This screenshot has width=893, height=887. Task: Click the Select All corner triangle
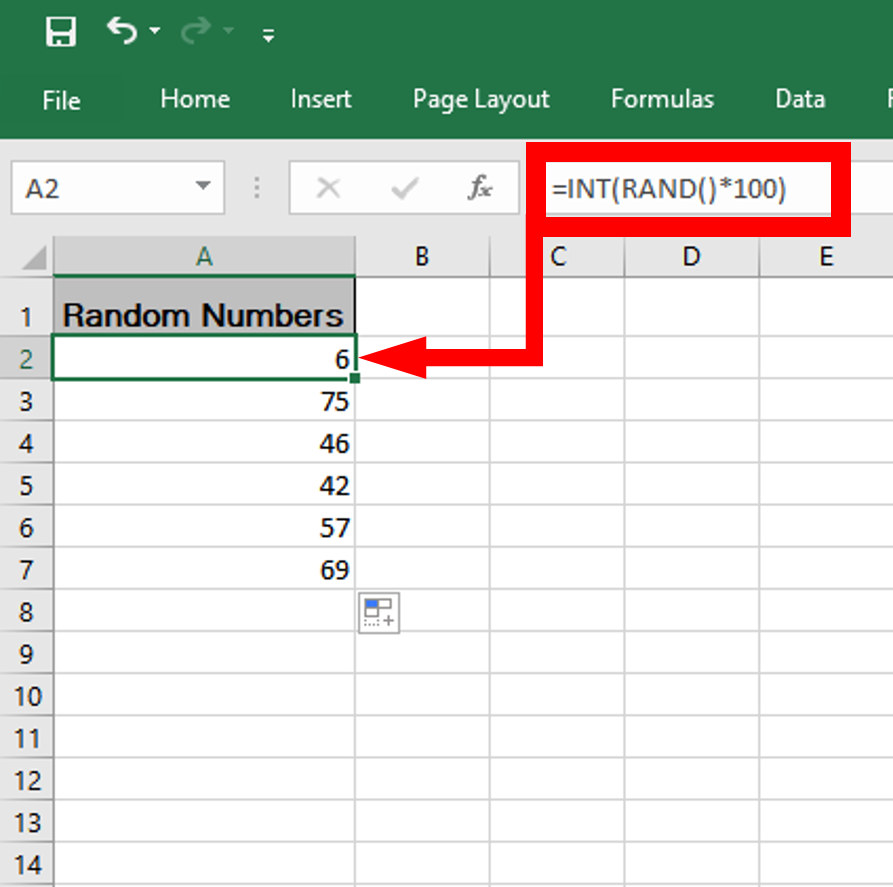pos(33,257)
